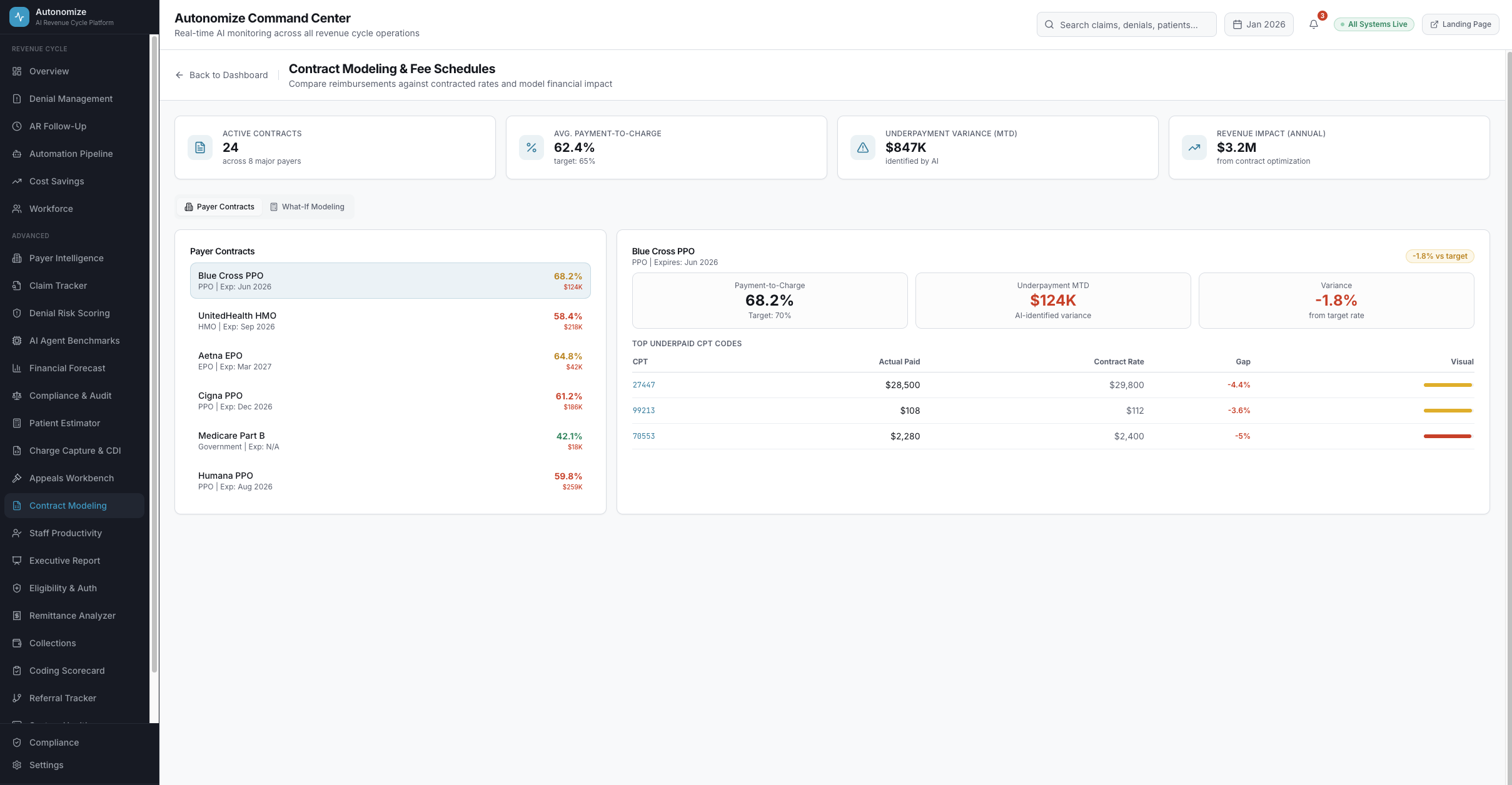Open the Jan 2026 date picker
Viewport: 1512px width, 785px height.
click(x=1259, y=24)
